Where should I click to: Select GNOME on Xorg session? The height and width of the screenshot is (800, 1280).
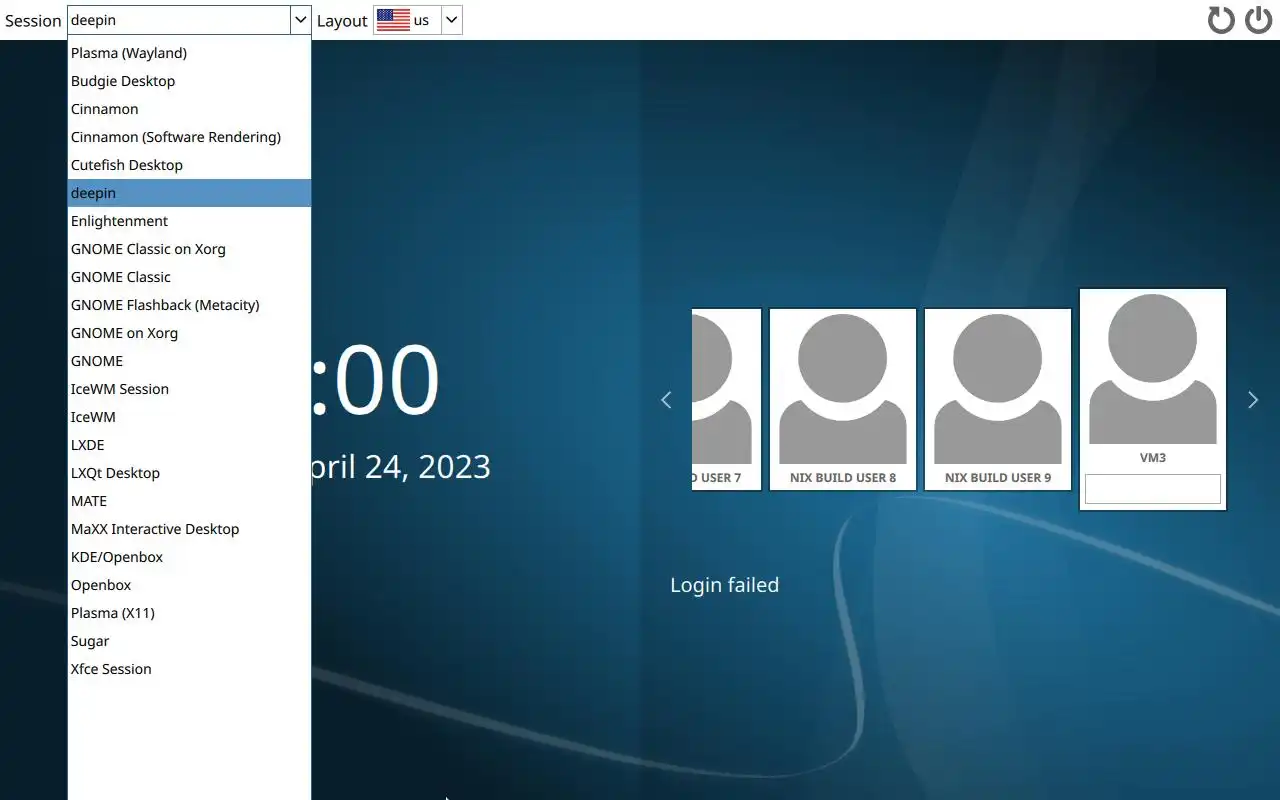click(x=189, y=333)
